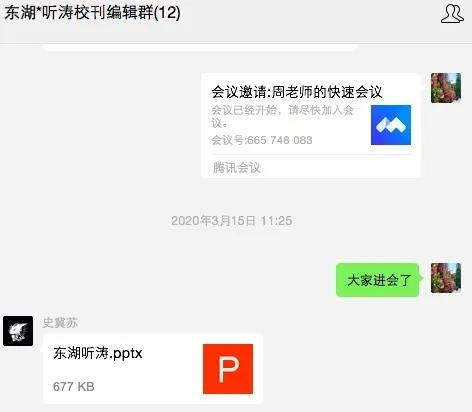The image size is (472, 412).
Task: Open the group members icon in header
Action: [x=452, y=14]
